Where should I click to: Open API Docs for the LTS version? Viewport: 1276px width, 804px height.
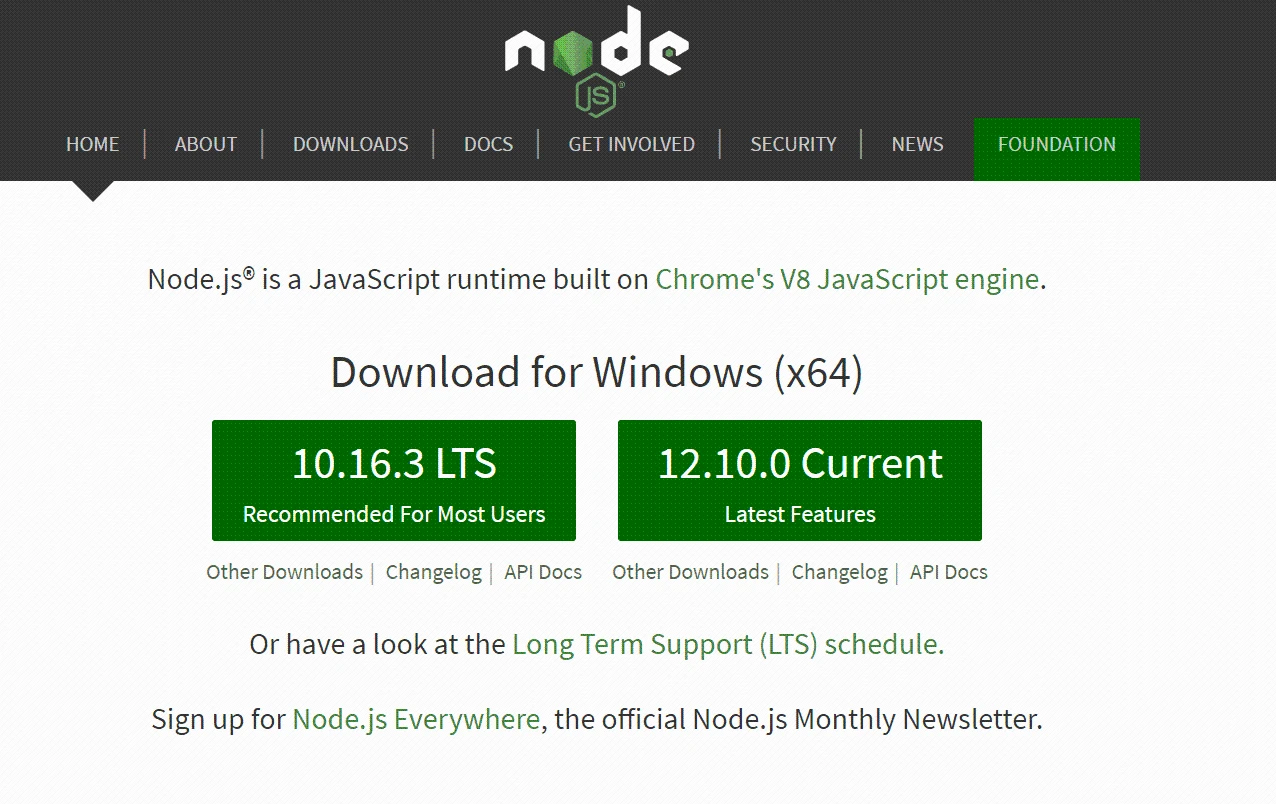tap(543, 572)
